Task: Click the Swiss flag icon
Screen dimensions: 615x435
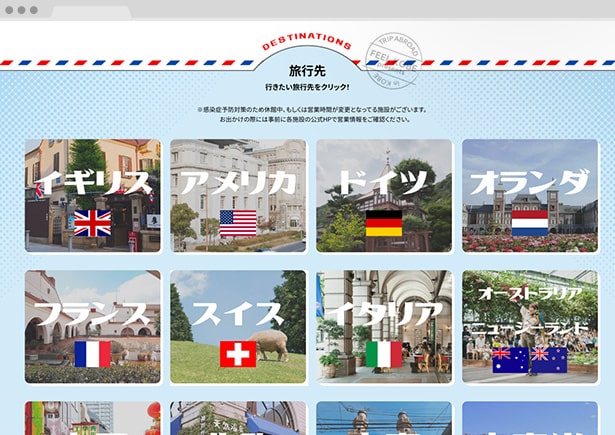Action: tap(238, 354)
